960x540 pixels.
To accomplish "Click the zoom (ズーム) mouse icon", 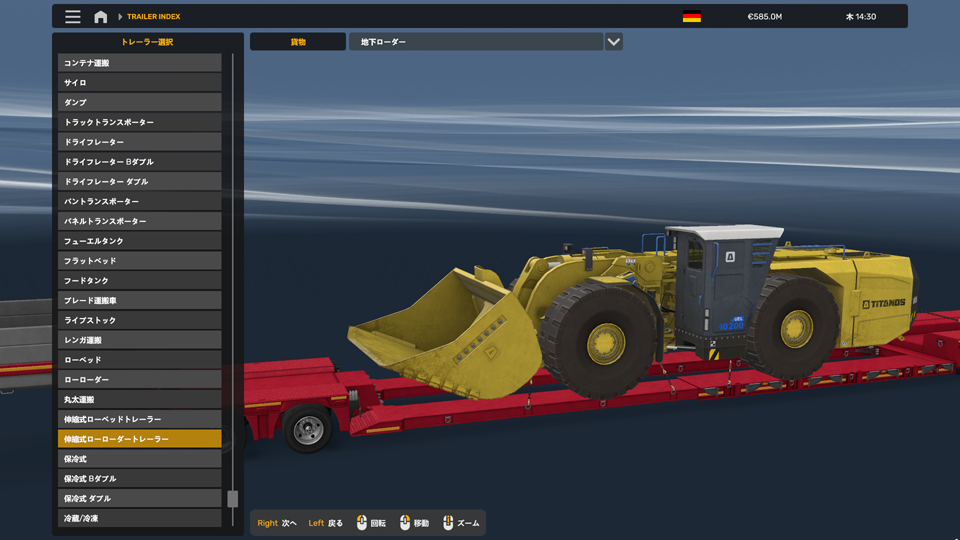I will point(448,523).
